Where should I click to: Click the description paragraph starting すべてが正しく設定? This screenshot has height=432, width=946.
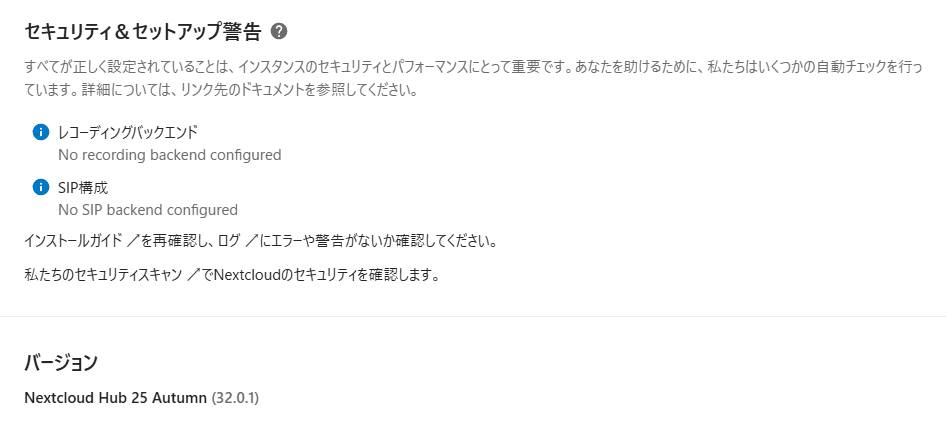tap(400, 79)
